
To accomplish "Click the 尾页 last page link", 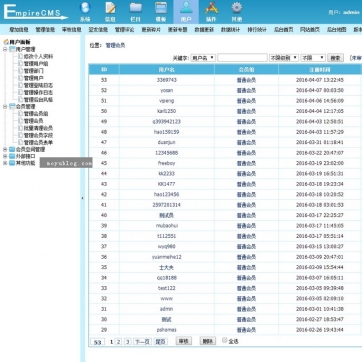I will pyautogui.click(x=160, y=342).
